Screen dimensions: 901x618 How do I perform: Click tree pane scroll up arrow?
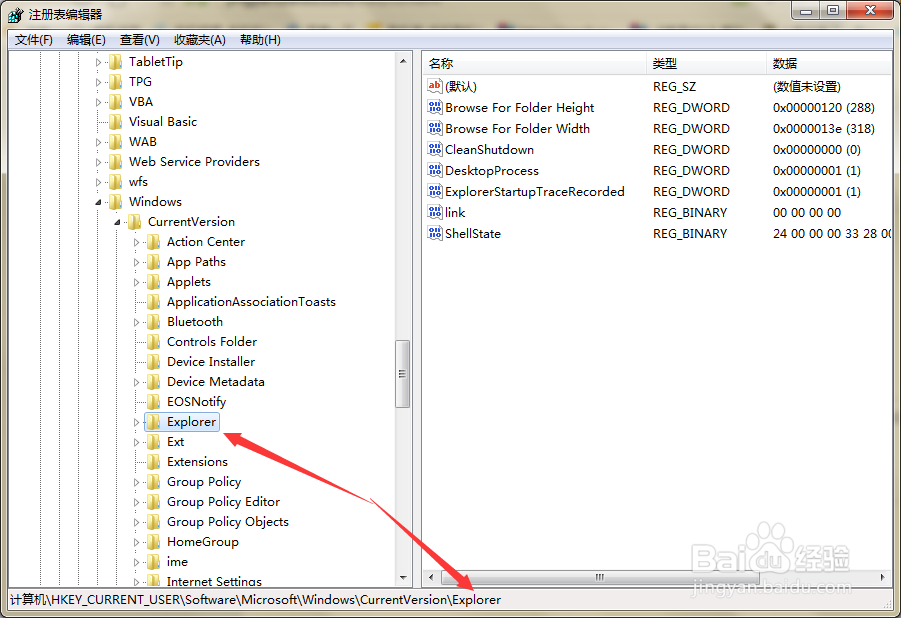(403, 61)
